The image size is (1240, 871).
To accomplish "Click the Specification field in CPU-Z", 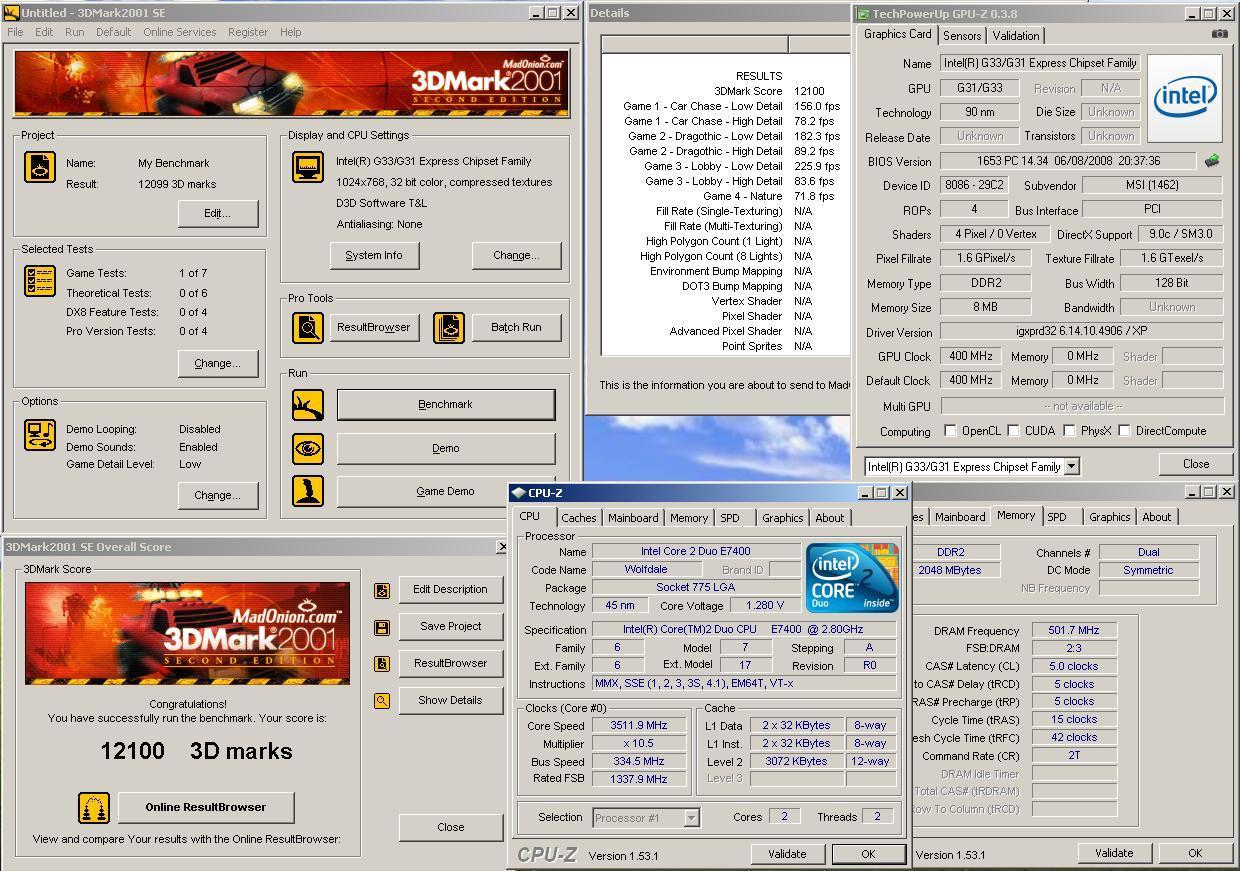I will click(x=744, y=630).
